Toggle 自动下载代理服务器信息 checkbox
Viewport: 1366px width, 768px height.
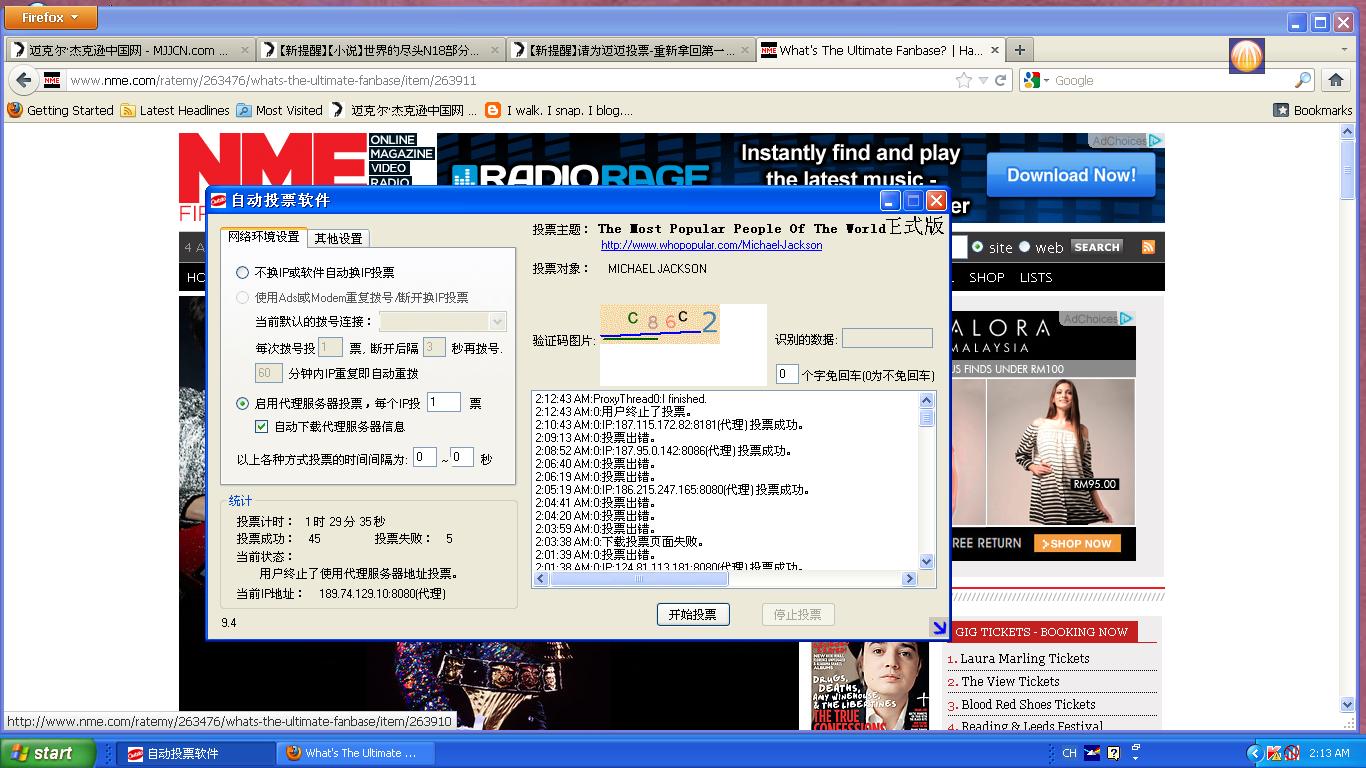(x=263, y=426)
